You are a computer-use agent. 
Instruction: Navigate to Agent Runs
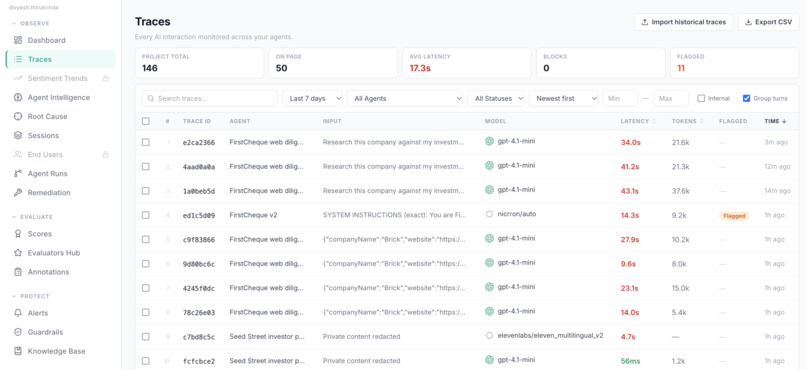click(61, 173)
